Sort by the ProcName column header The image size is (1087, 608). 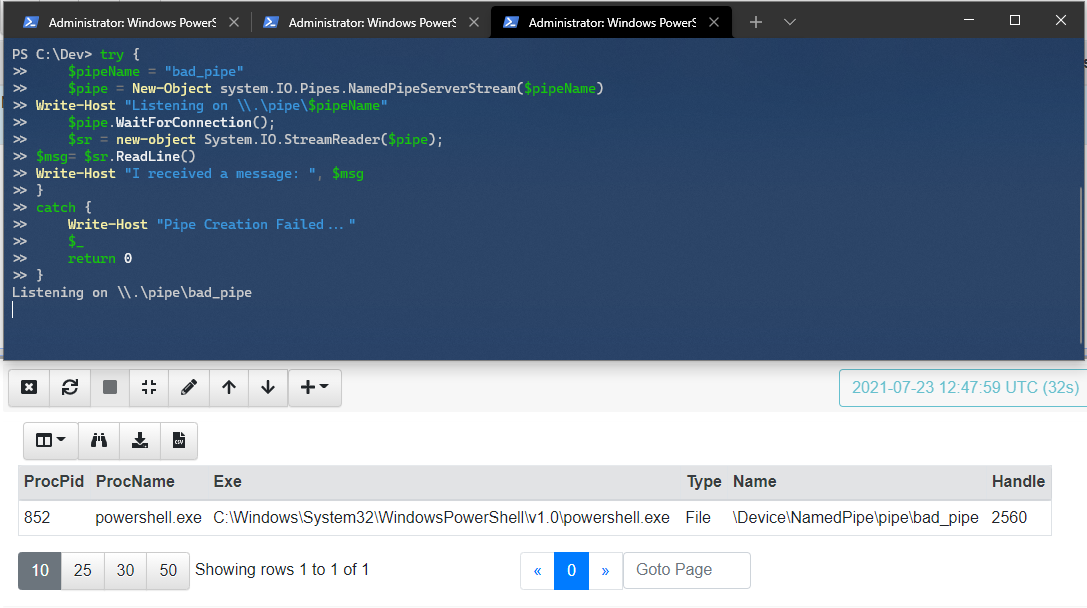coord(135,481)
